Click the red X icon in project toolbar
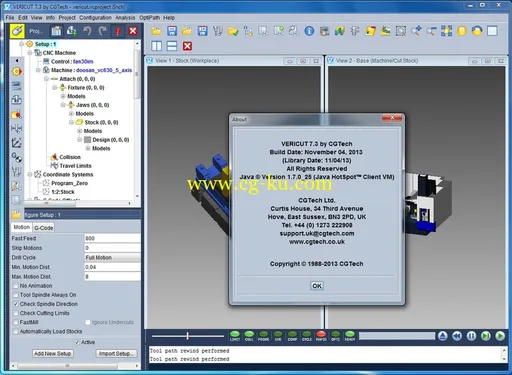This screenshot has width=512, height=375. tap(133, 31)
